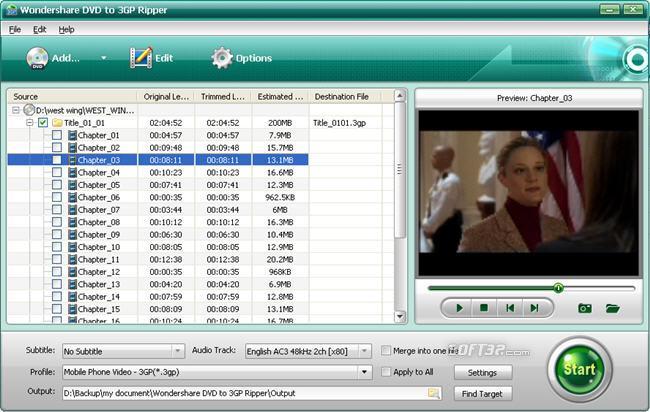The image size is (650, 412).
Task: Collapse the Title_01_01 tree node
Action: [x=29, y=123]
